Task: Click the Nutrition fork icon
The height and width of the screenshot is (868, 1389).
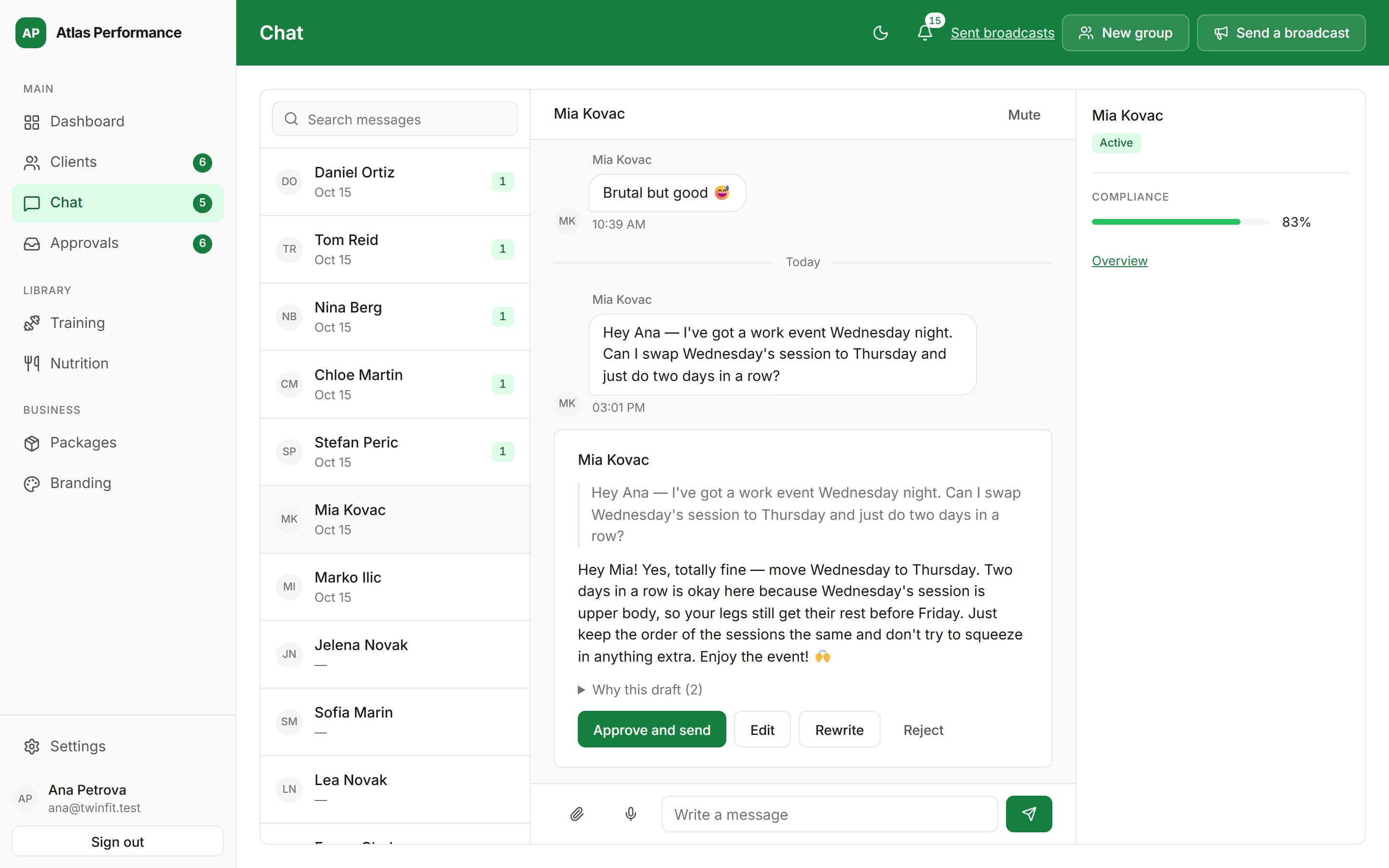Action: (x=31, y=364)
